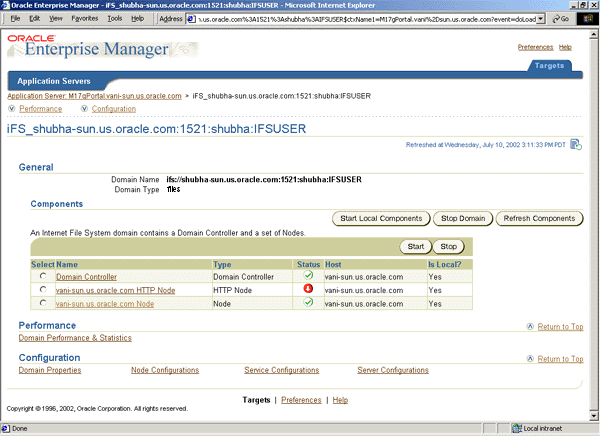Click the Configuration anchor link near the top
600x436 pixels.
(x=114, y=109)
